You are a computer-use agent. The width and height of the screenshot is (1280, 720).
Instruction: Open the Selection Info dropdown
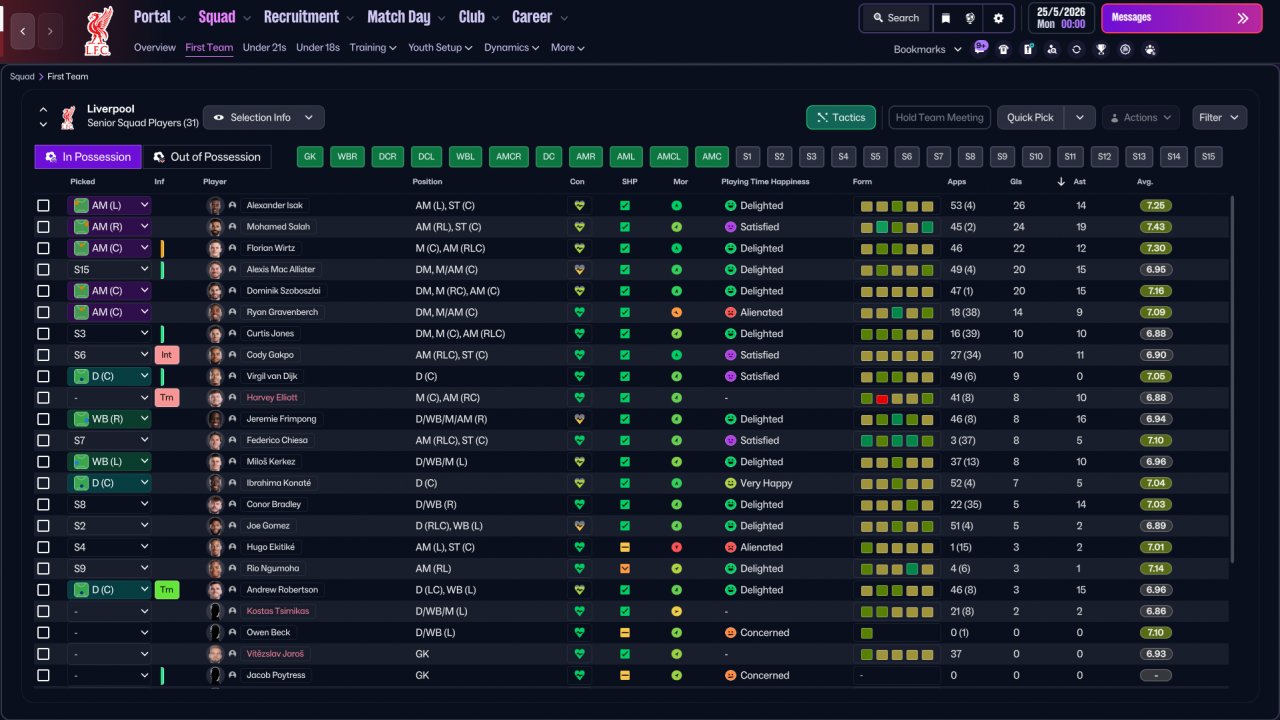tap(264, 118)
